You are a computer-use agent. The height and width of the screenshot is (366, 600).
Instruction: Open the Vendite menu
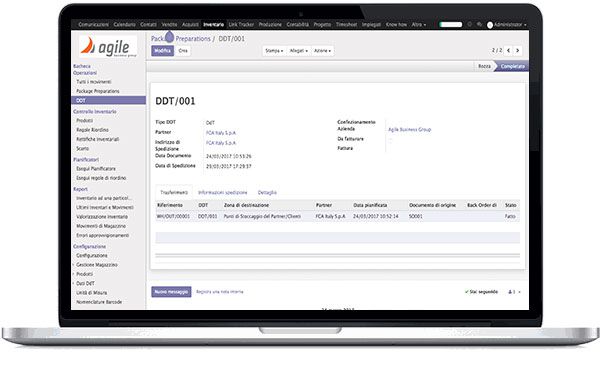click(169, 25)
